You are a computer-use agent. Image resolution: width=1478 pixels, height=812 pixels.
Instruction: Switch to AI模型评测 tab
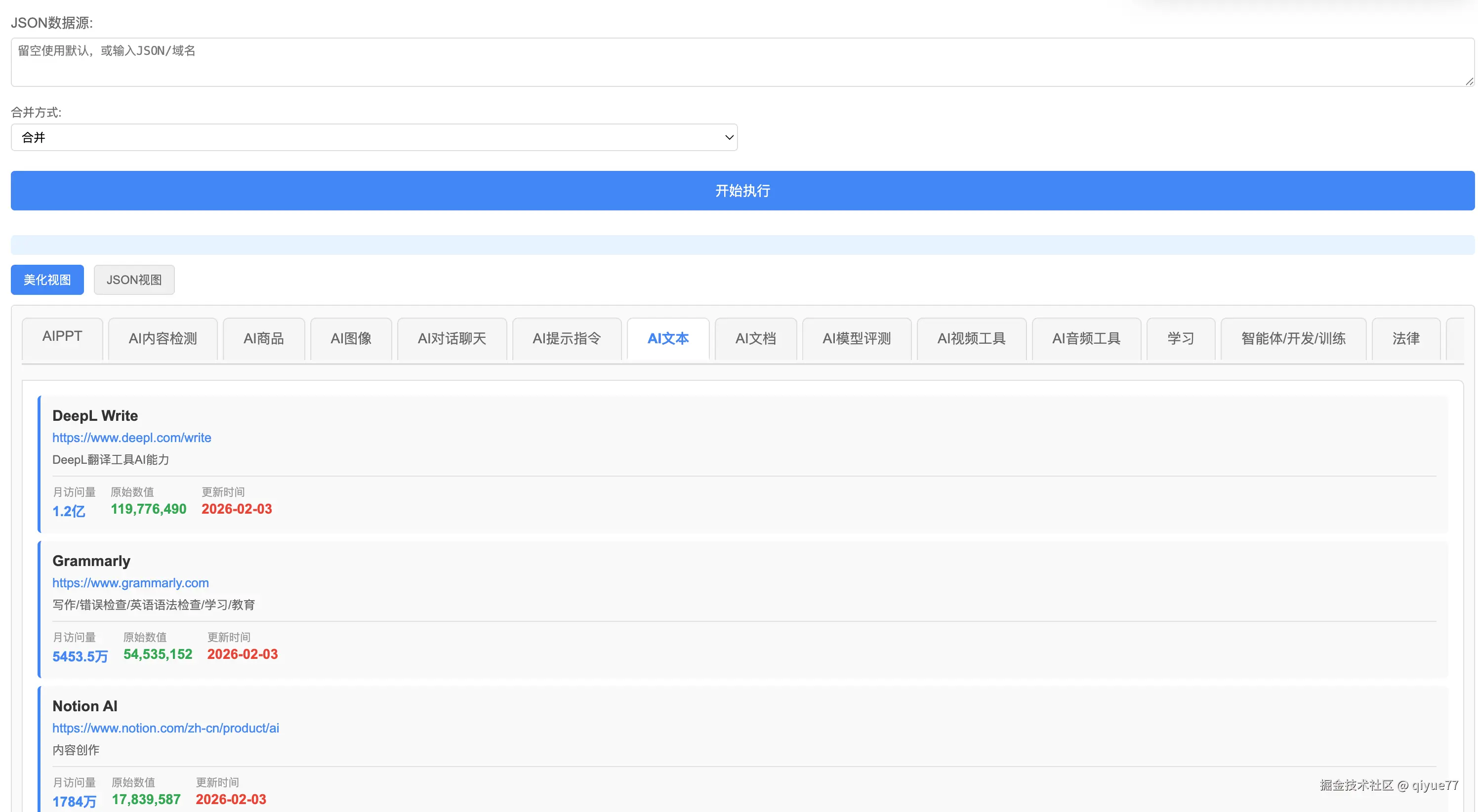[x=856, y=338]
